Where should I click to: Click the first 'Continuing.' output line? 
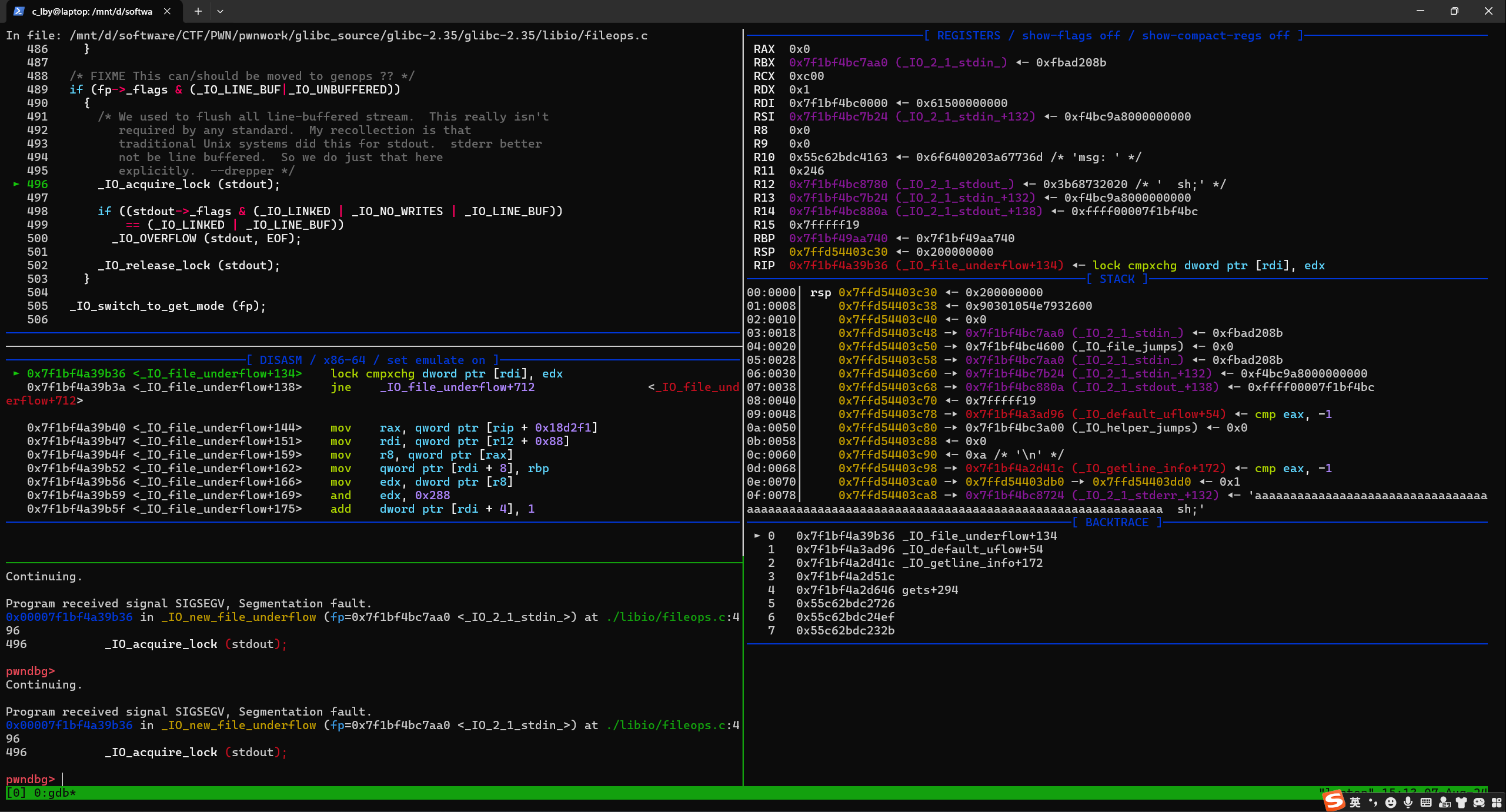pos(44,576)
